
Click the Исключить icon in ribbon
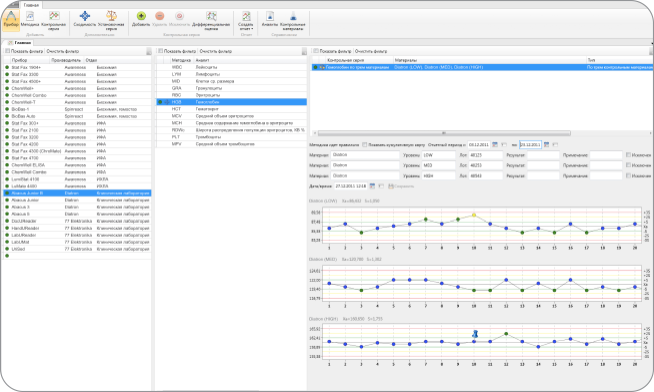coord(179,16)
